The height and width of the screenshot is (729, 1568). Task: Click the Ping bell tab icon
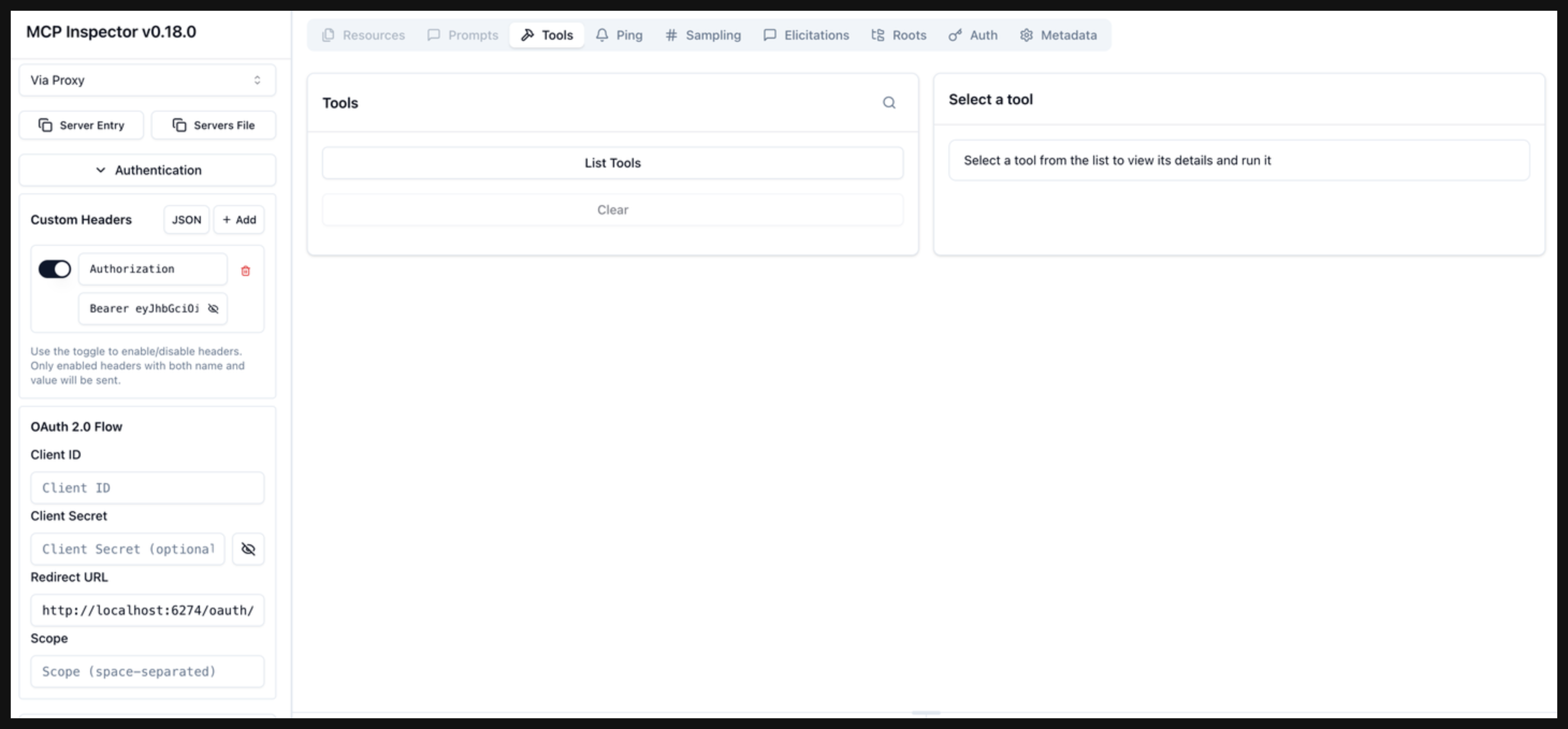click(x=602, y=35)
